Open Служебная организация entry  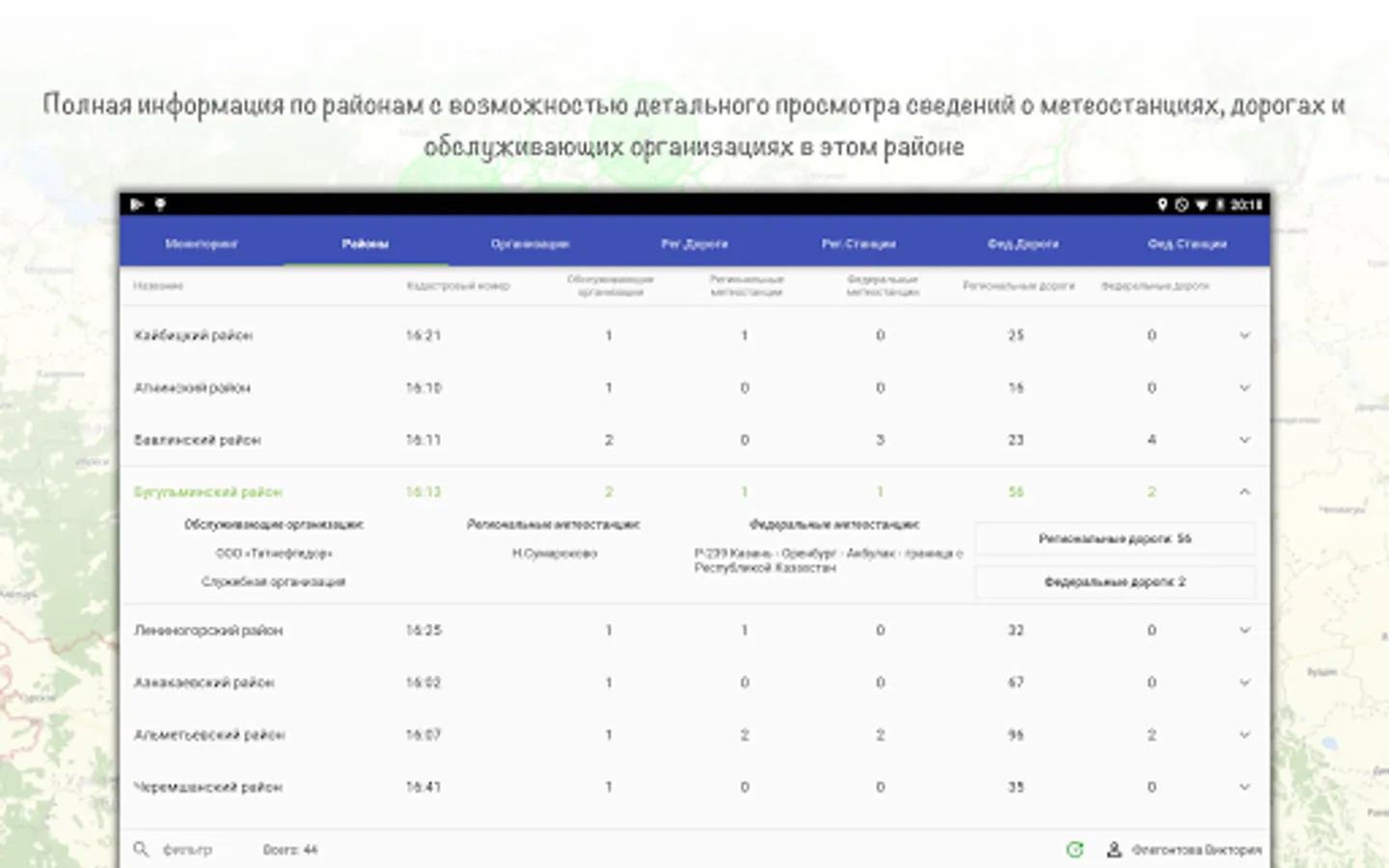click(274, 582)
